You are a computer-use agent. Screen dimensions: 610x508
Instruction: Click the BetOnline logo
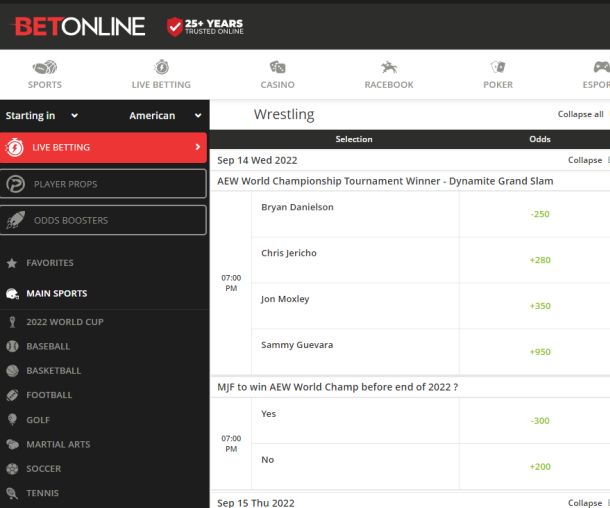click(x=79, y=26)
